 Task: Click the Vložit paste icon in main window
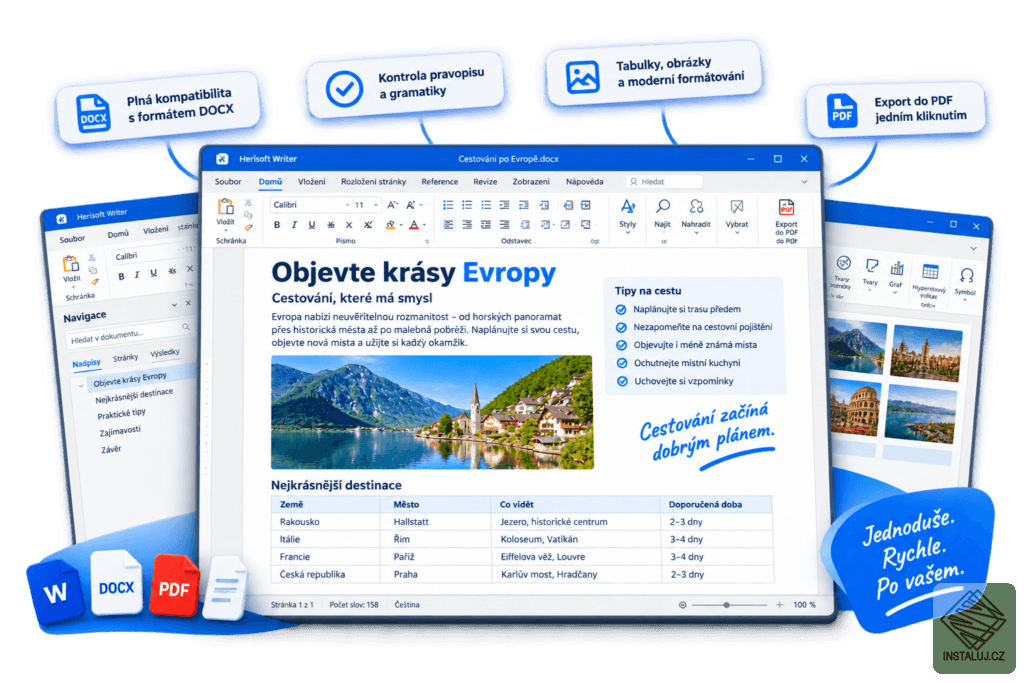click(x=225, y=207)
